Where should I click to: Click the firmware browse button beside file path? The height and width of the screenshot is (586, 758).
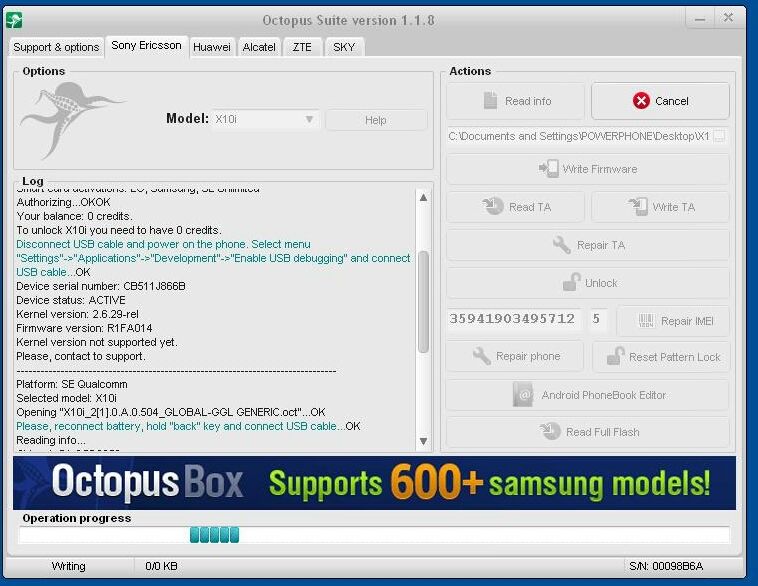point(719,136)
